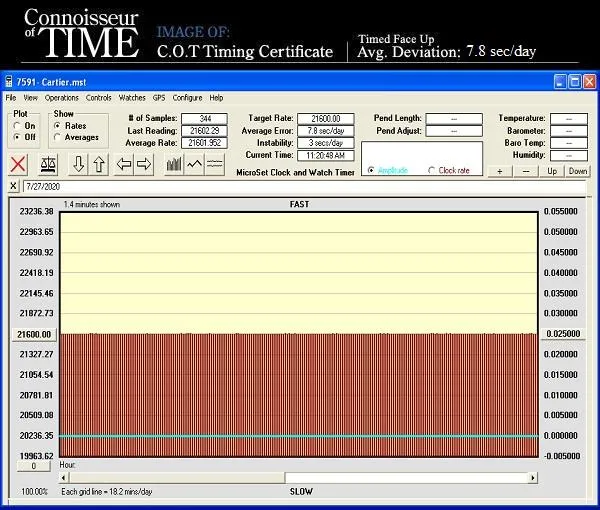Open the Help menu
The height and width of the screenshot is (510, 600).
216,98
